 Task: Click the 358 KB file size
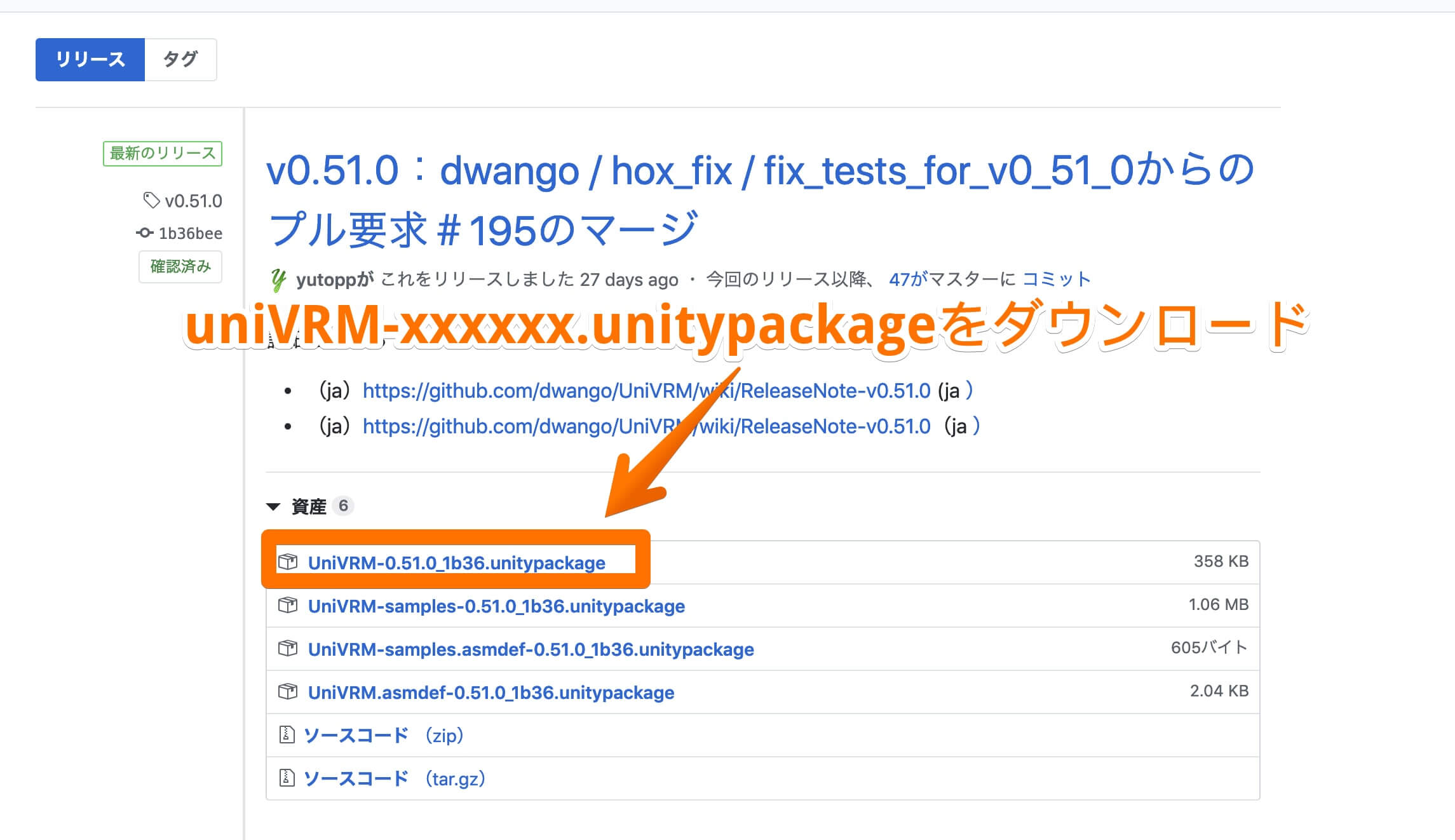1221,561
